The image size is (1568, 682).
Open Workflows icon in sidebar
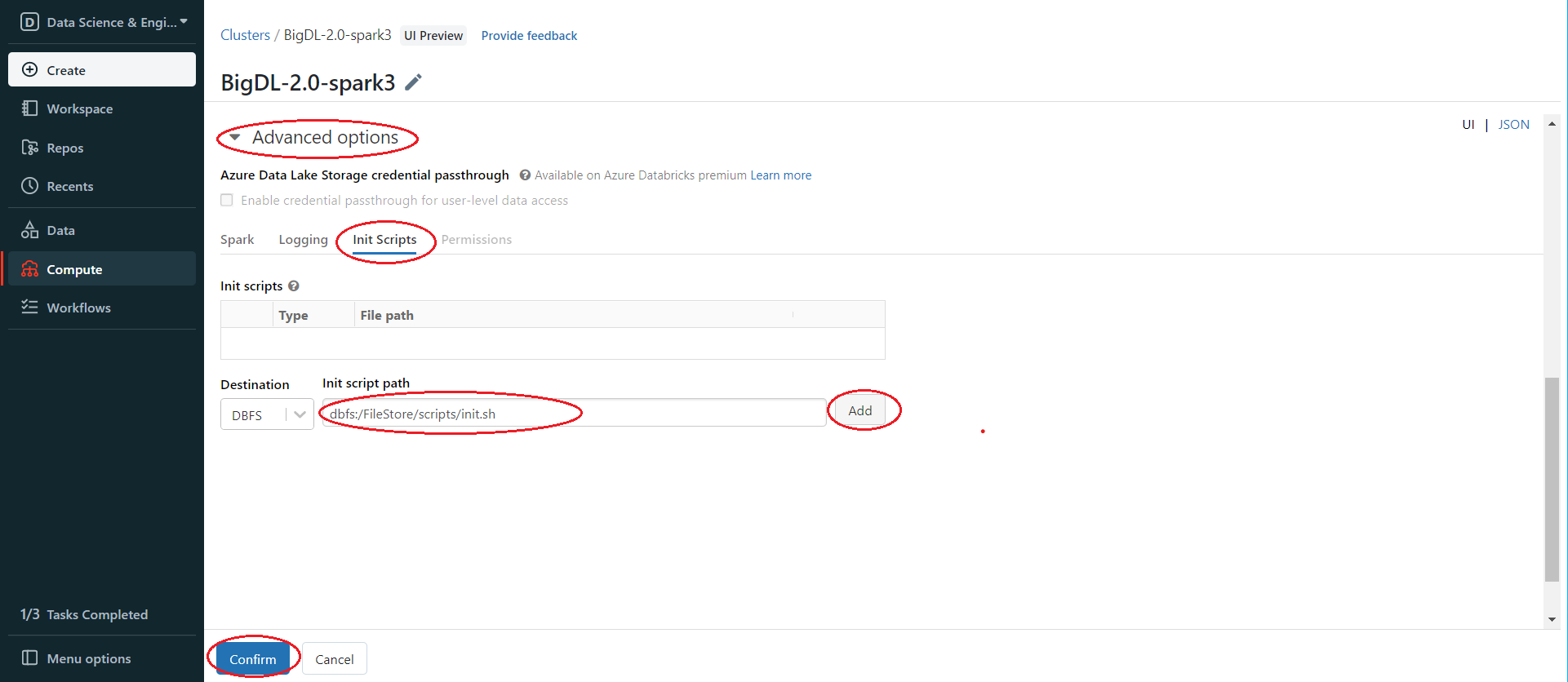(29, 307)
